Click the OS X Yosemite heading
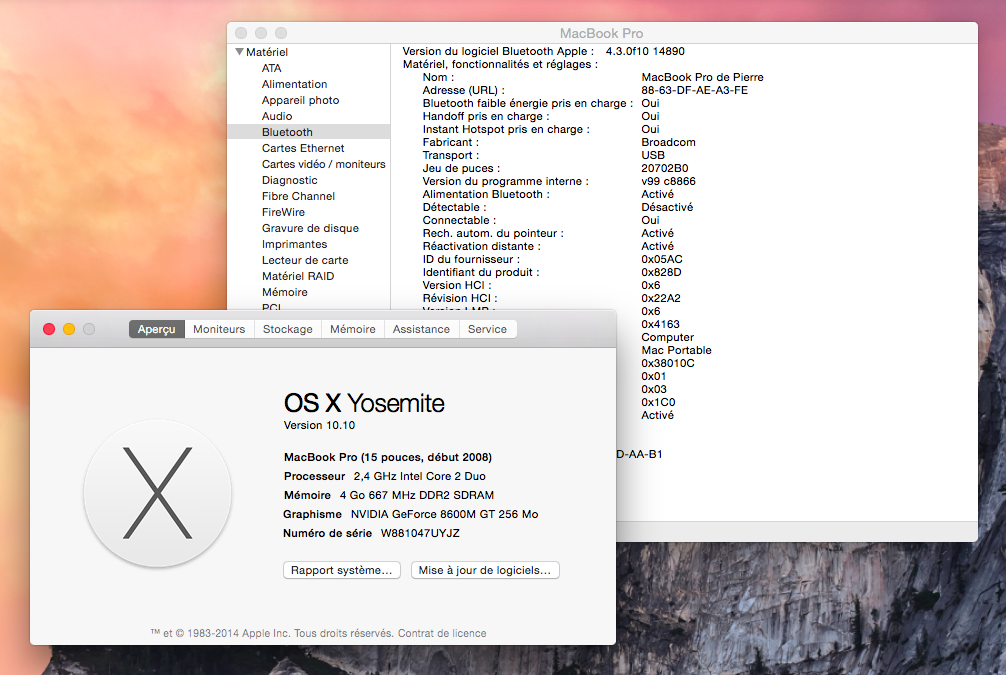Screen dimensions: 1006x675 [x=364, y=403]
